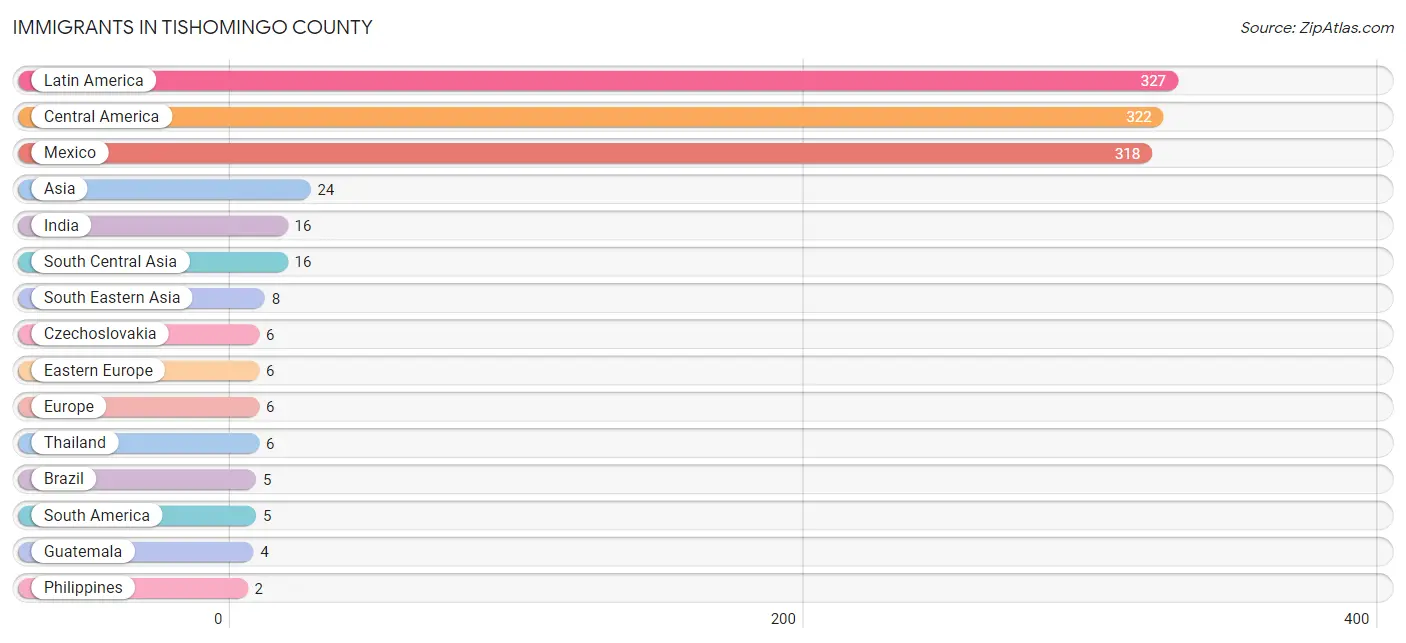This screenshot has height=643, width=1406.
Task: Select the Central America label
Action: pyautogui.click(x=101, y=116)
